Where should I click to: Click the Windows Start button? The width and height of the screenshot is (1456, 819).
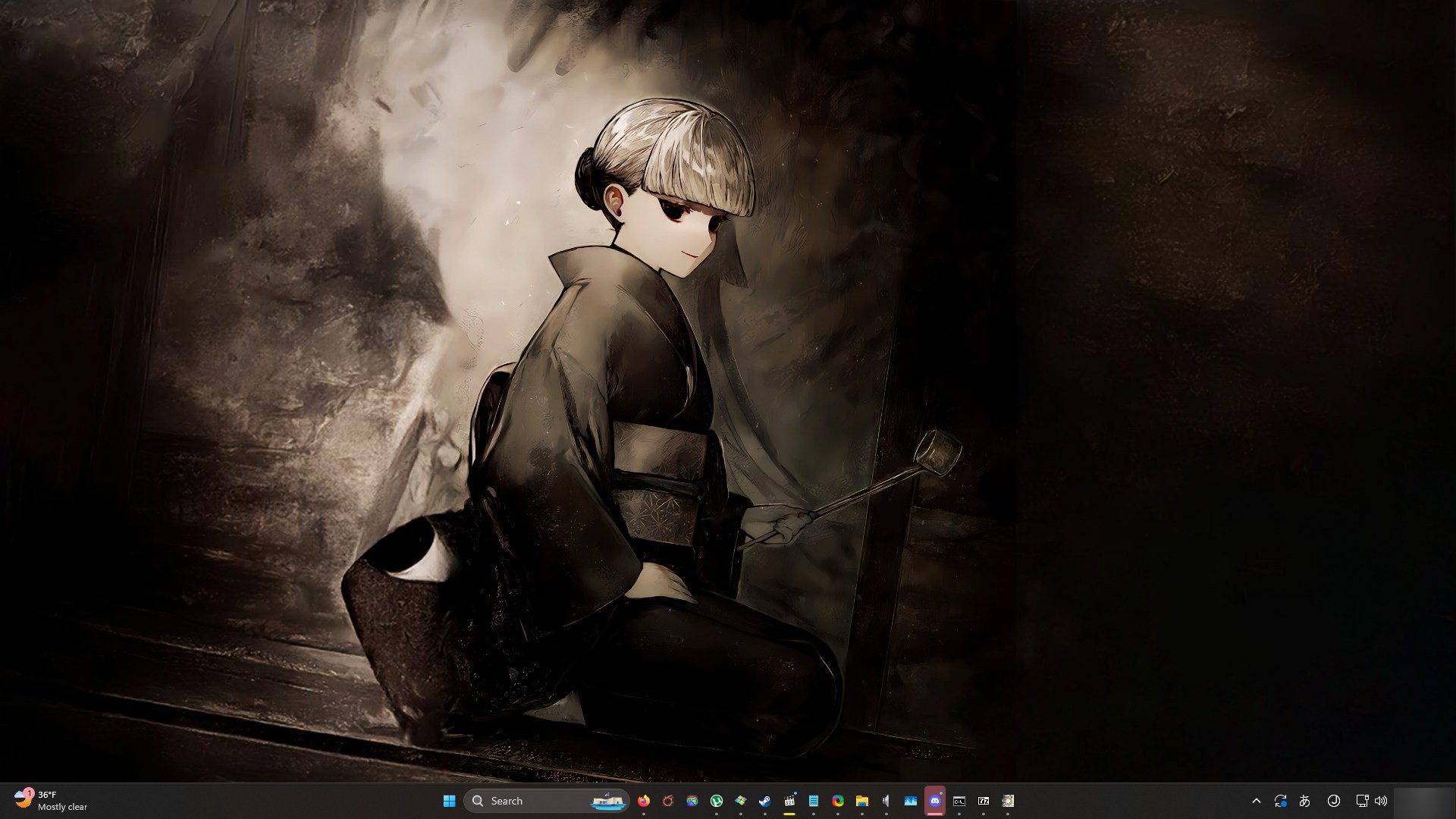449,801
